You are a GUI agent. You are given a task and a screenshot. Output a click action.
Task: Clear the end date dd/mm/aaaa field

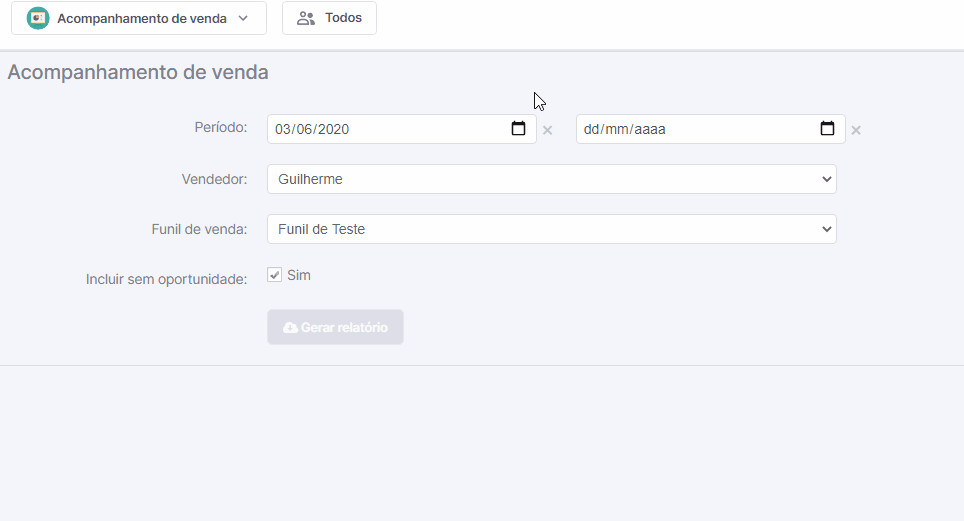click(856, 130)
